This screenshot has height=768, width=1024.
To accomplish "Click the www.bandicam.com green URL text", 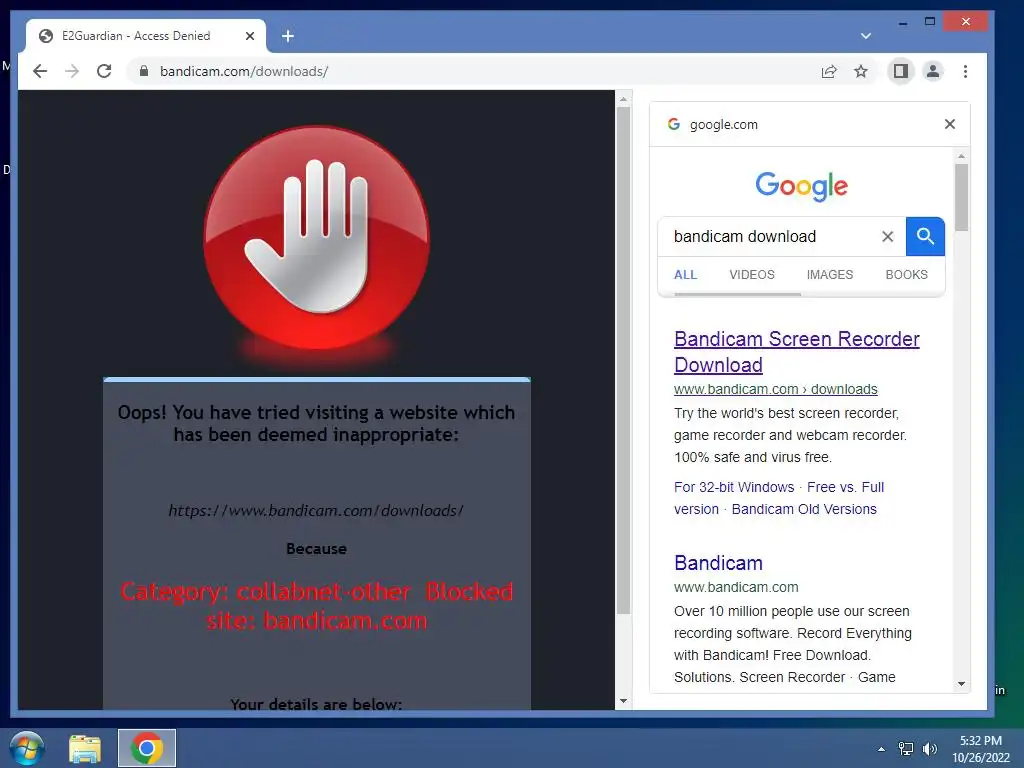I will (x=736, y=587).
